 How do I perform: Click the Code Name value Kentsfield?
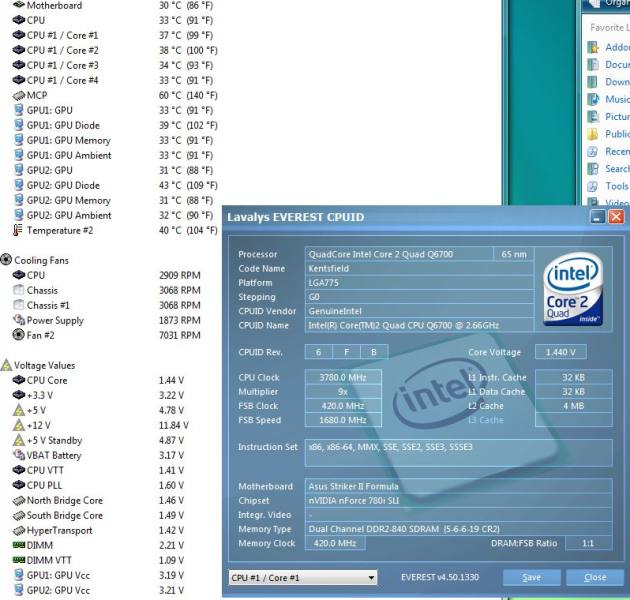(419, 268)
